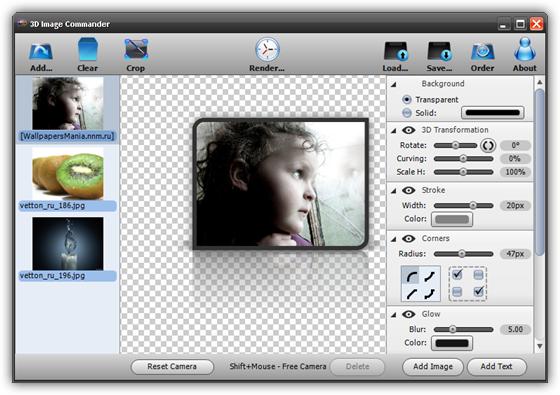Click the [WallpapersMania.nnm.ru] label
Image resolution: width=560 pixels, height=395 pixels.
click(68, 136)
